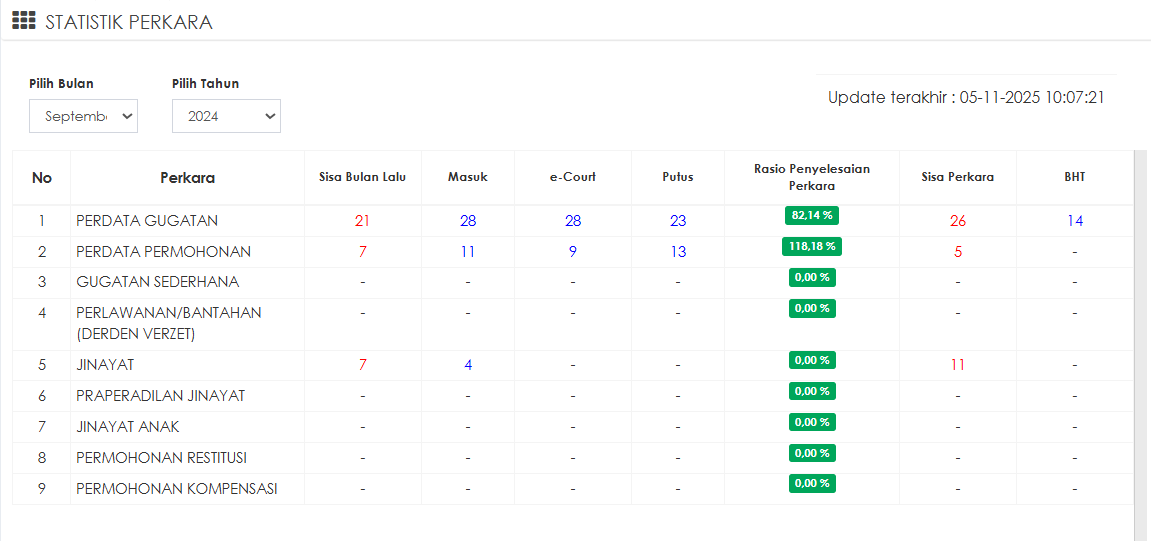Click the grid icon beside Statistik Perkara
1151x541 pixels.
(24, 21)
